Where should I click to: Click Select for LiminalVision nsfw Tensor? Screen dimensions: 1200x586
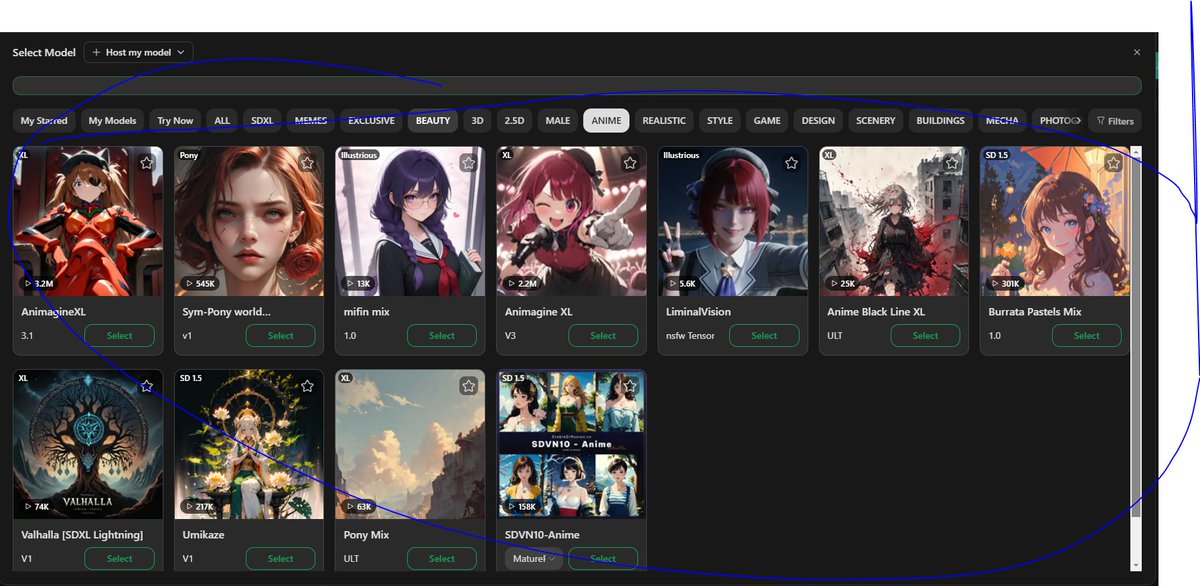coord(764,336)
